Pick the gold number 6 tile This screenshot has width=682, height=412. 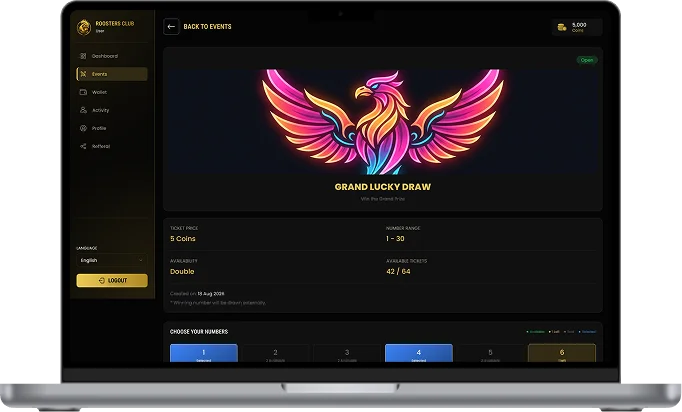click(x=562, y=353)
